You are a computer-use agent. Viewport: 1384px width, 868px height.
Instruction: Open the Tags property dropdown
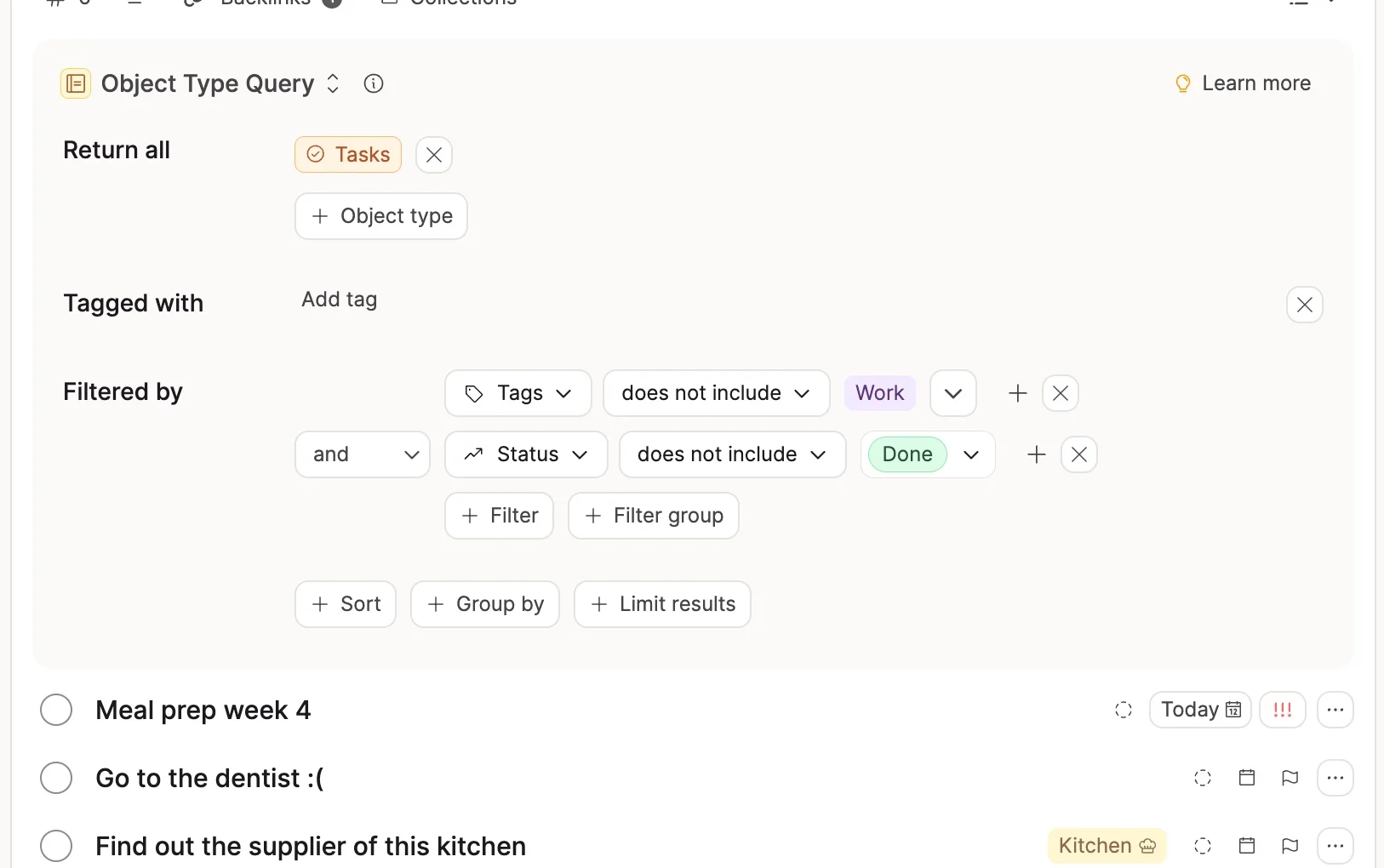pos(518,393)
